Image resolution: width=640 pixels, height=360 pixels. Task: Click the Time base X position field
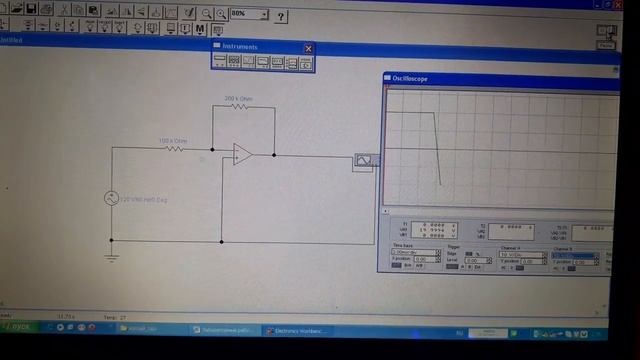[425, 259]
